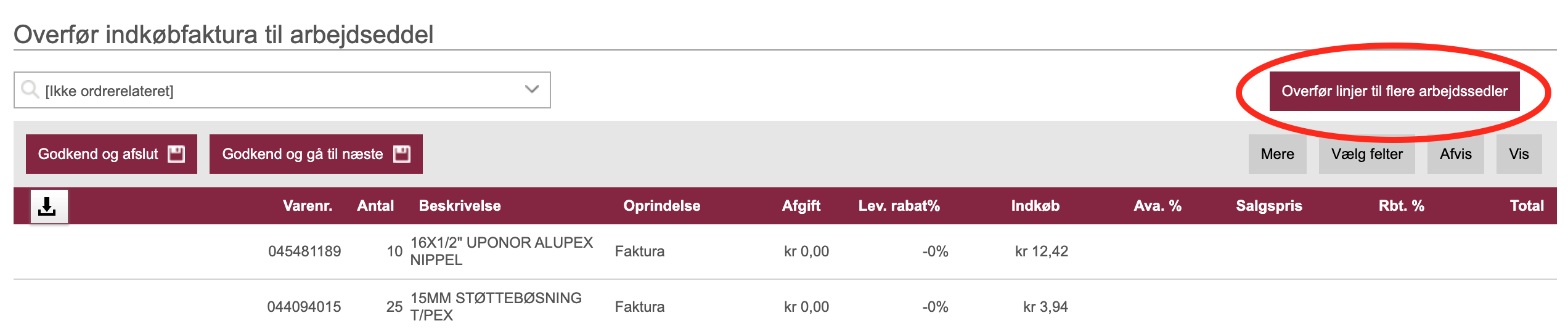Click the Vis button

(1519, 154)
